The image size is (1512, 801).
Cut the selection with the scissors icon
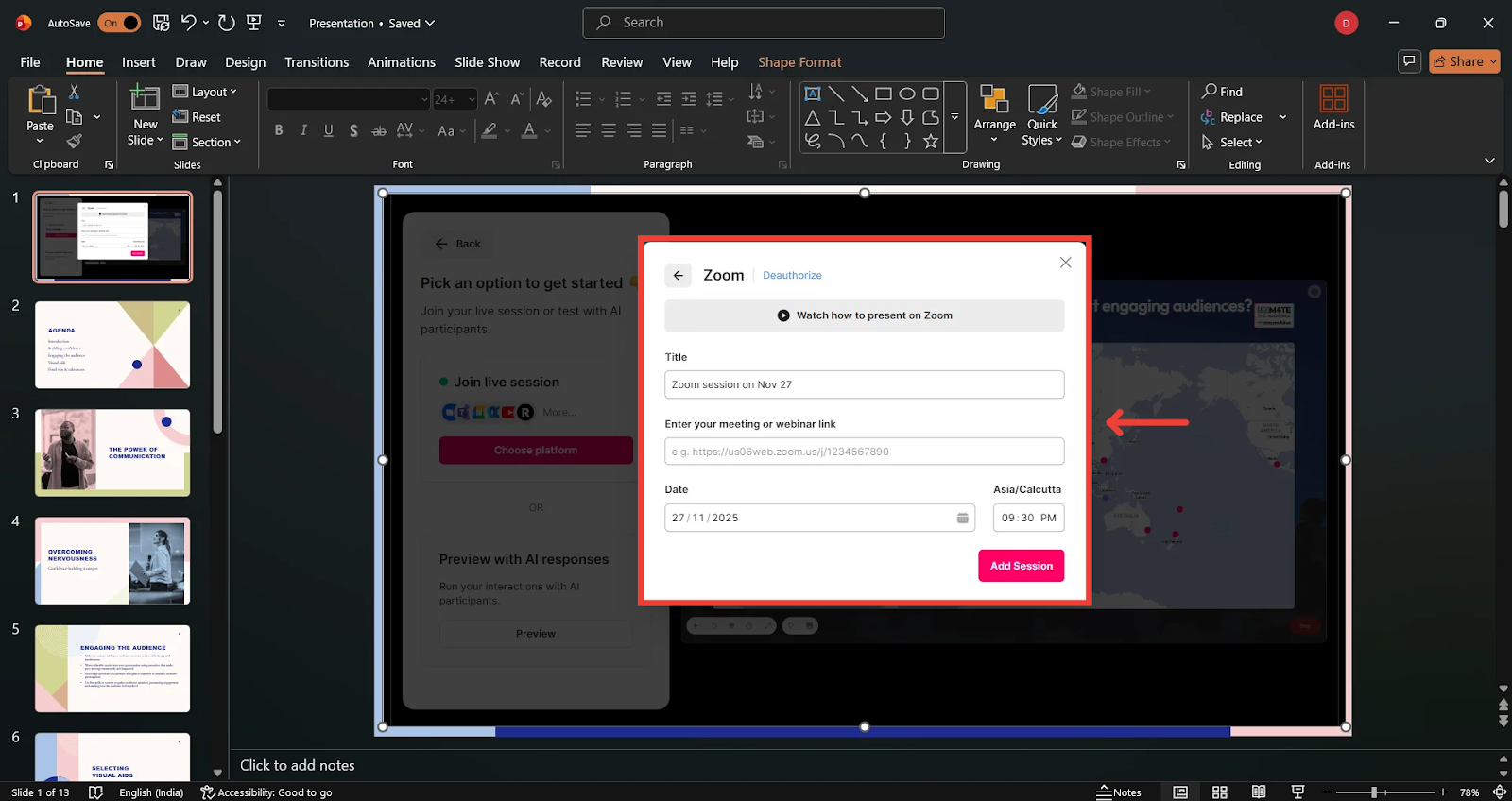[74, 92]
